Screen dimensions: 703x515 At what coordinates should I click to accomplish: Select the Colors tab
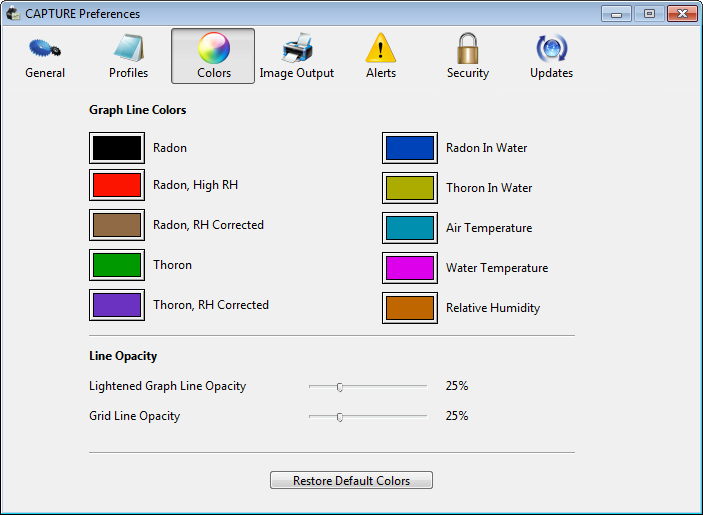click(x=213, y=56)
